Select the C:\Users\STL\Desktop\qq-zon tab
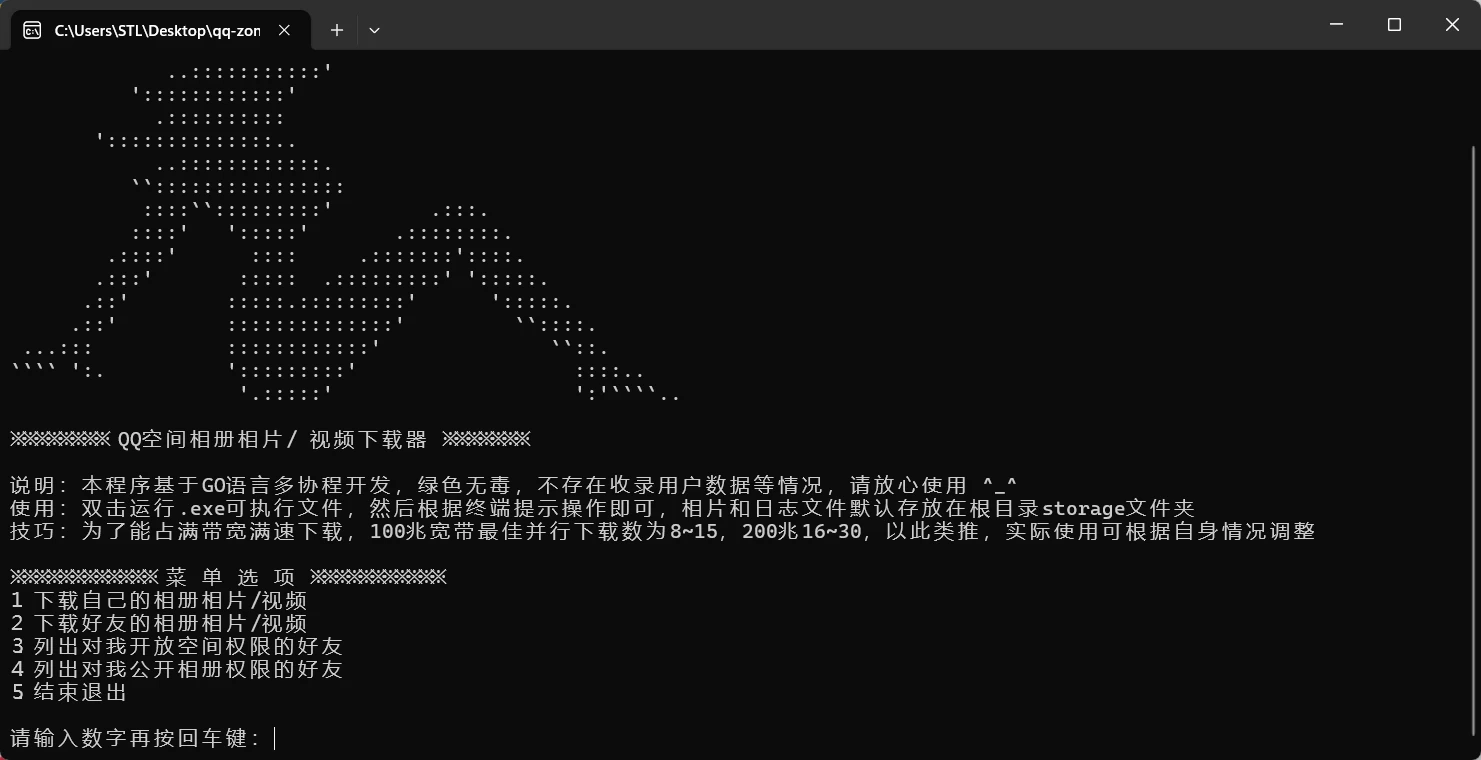The width and height of the screenshot is (1481, 760). click(x=160, y=30)
